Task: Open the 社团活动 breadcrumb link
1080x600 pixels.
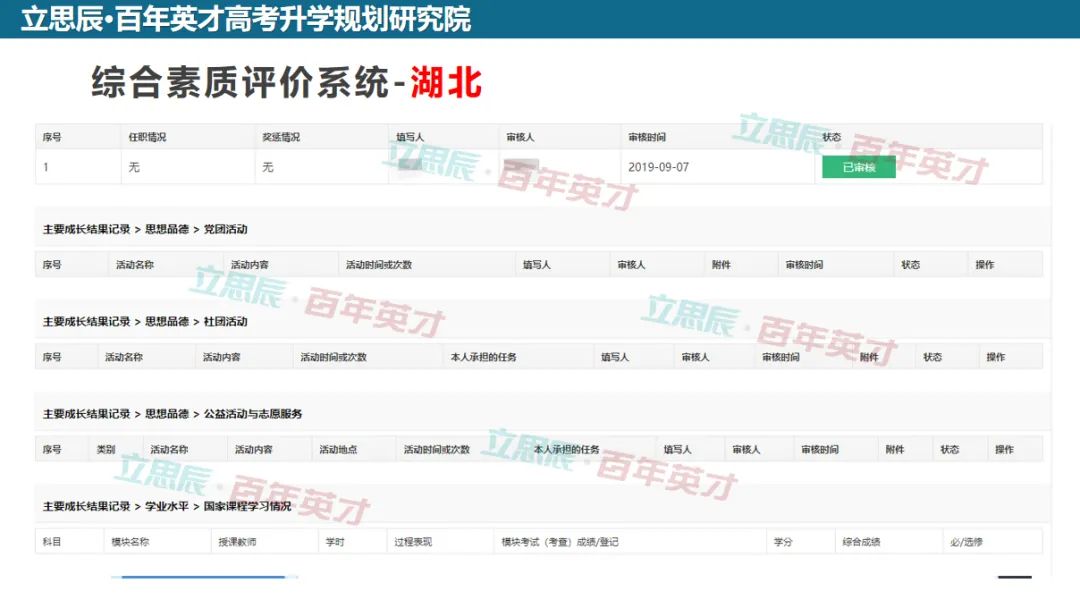Action: pos(225,321)
